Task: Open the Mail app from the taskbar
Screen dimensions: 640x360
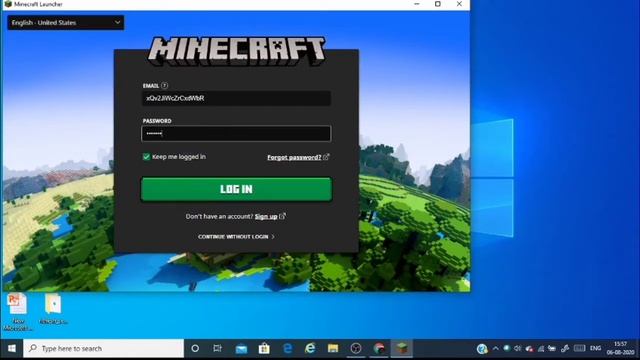Action: pos(241,349)
